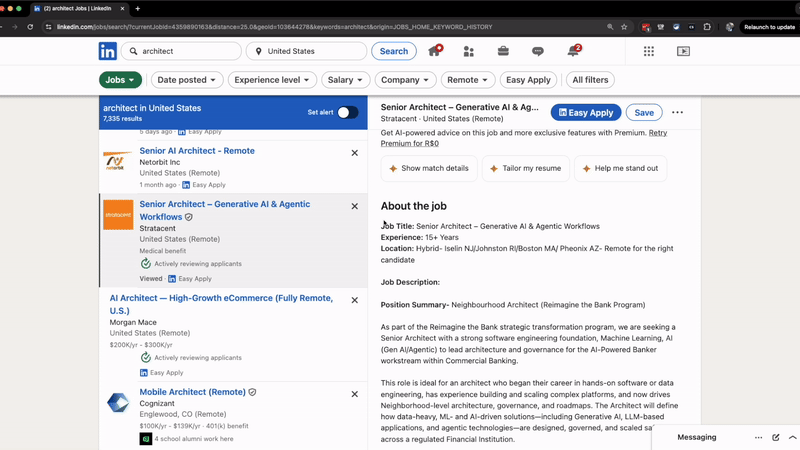This screenshot has width=800, height=450.
Task: Open the Company filter dropdown
Action: 405,80
